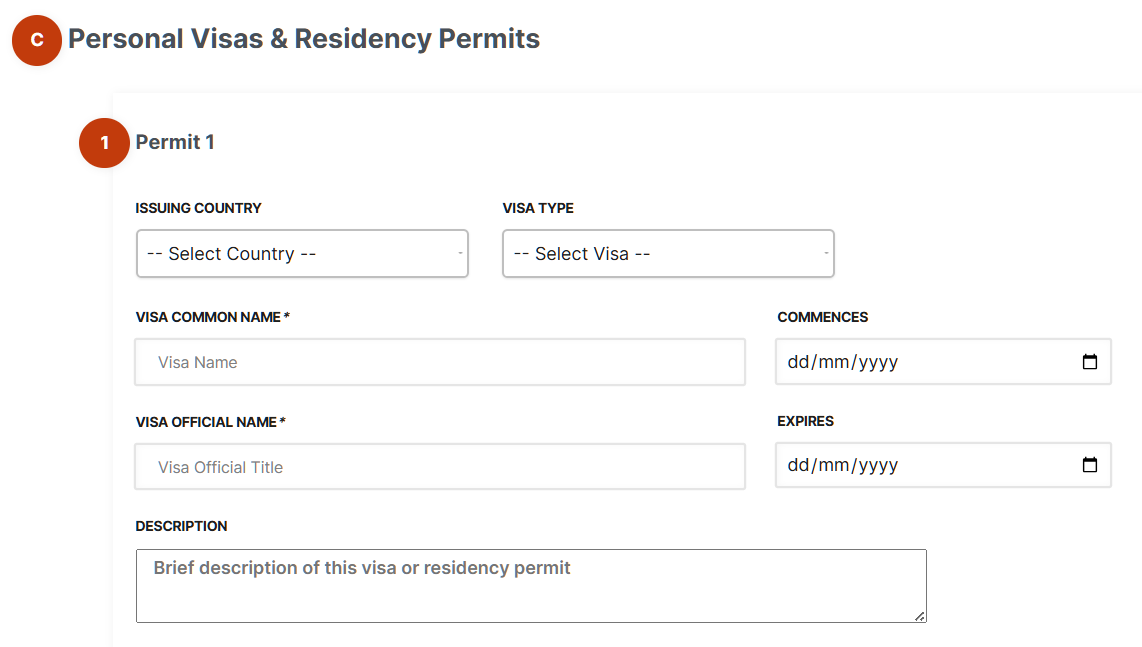Click the resize grip on the description box
The height and width of the screenshot is (647, 1142).
coord(919,617)
